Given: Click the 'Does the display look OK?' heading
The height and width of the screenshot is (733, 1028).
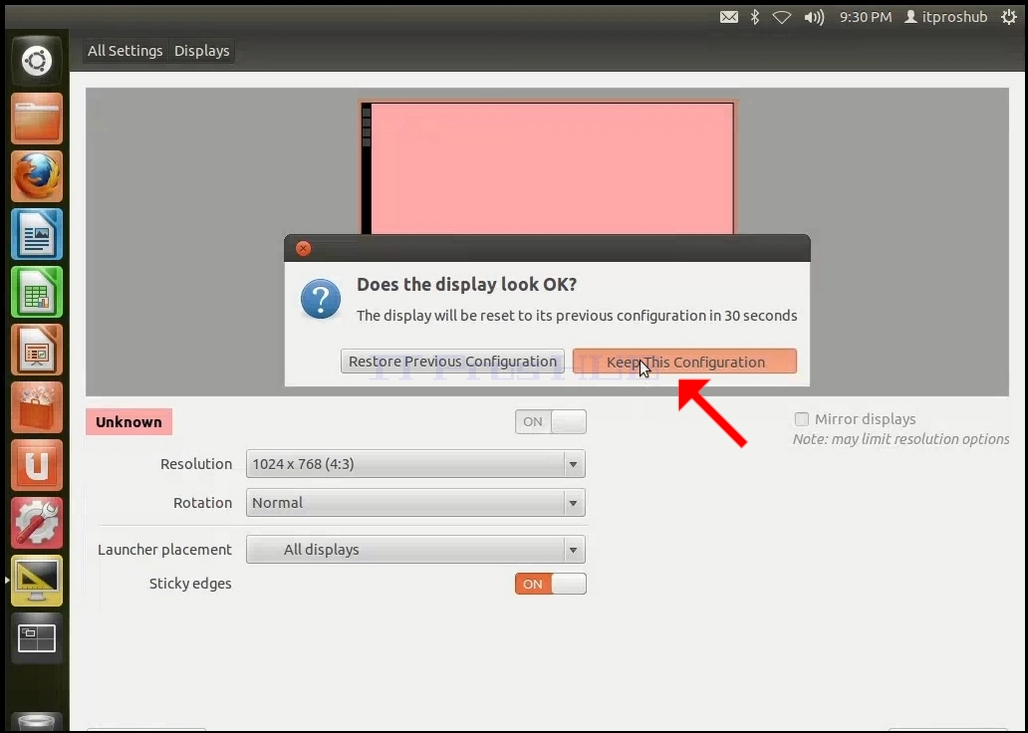Looking at the screenshot, I should (467, 285).
